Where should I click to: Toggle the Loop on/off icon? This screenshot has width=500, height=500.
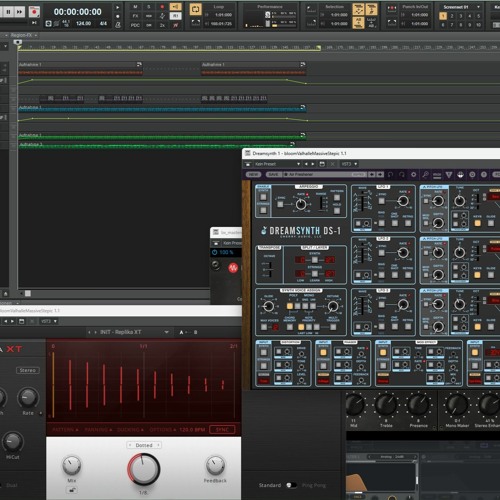point(195,9)
